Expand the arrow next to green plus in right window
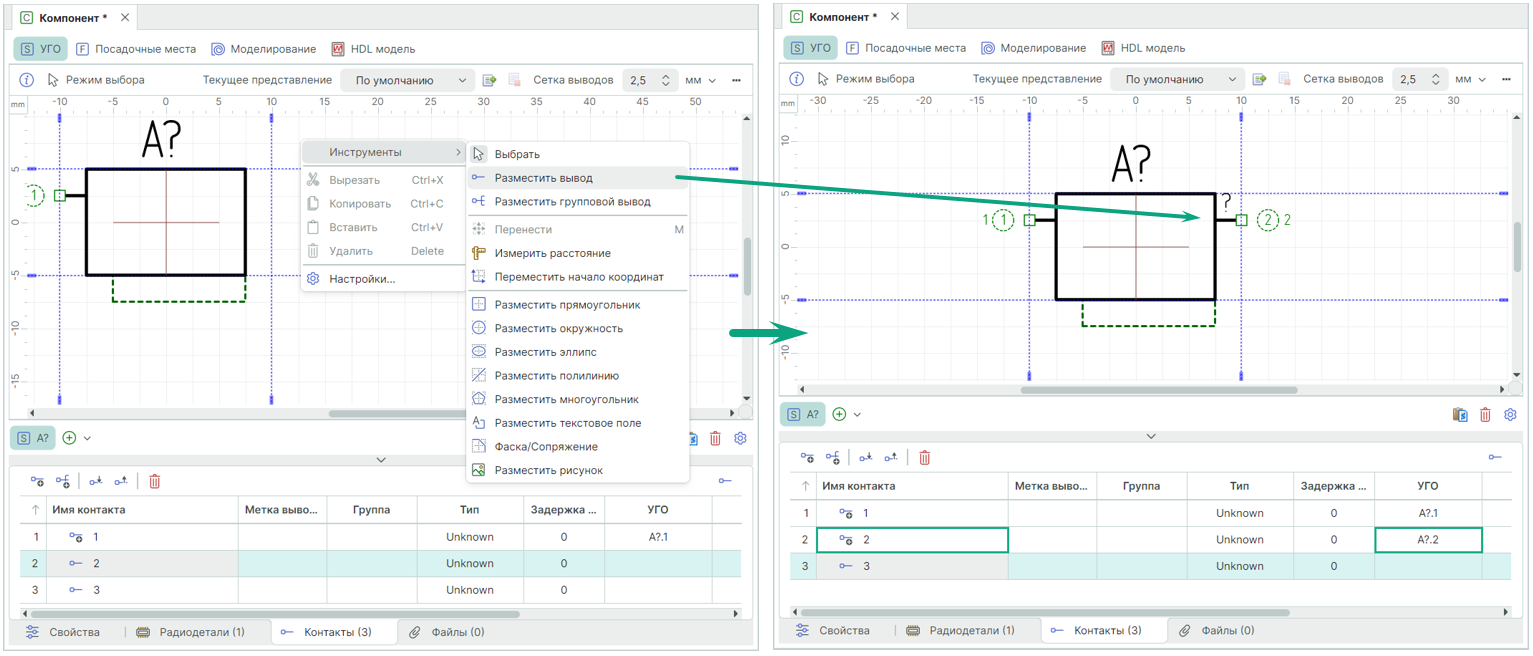The image size is (1533, 656). click(857, 414)
